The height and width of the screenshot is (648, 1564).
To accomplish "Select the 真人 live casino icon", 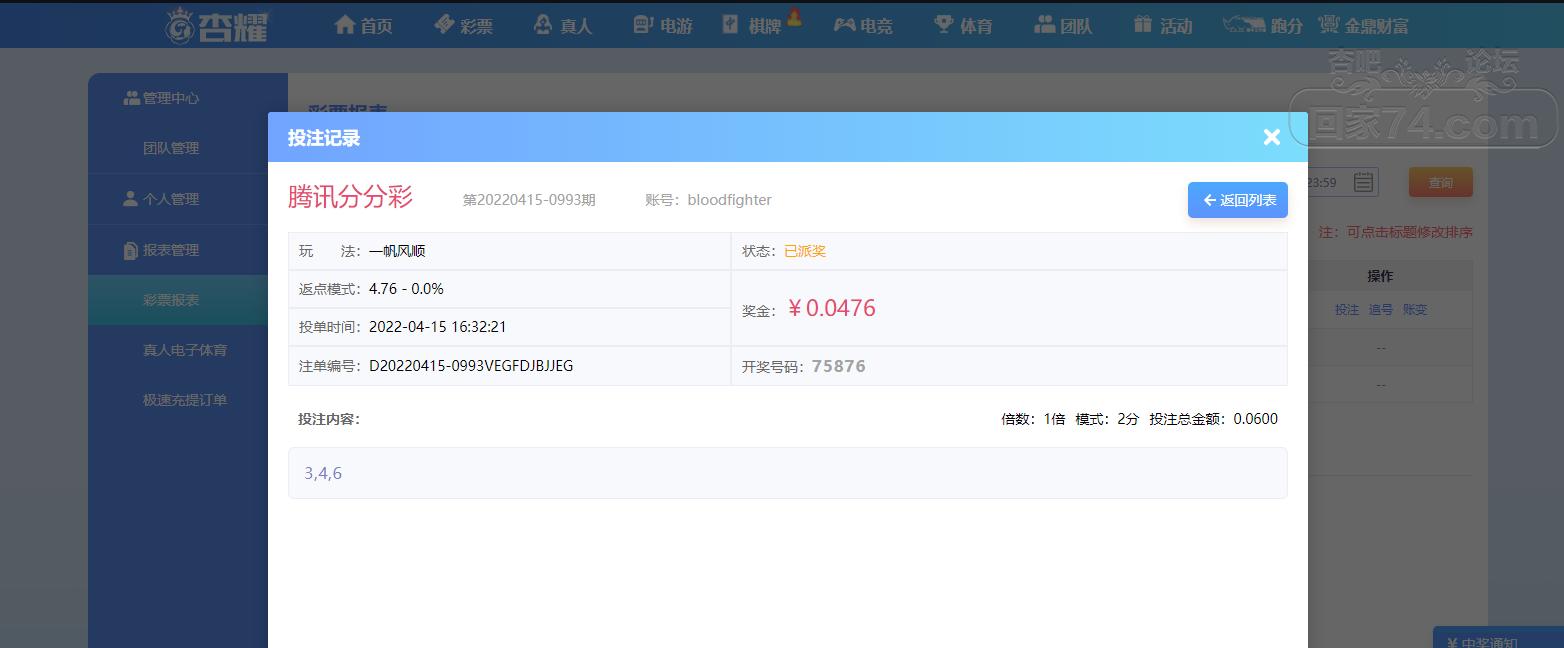I will click(x=543, y=25).
